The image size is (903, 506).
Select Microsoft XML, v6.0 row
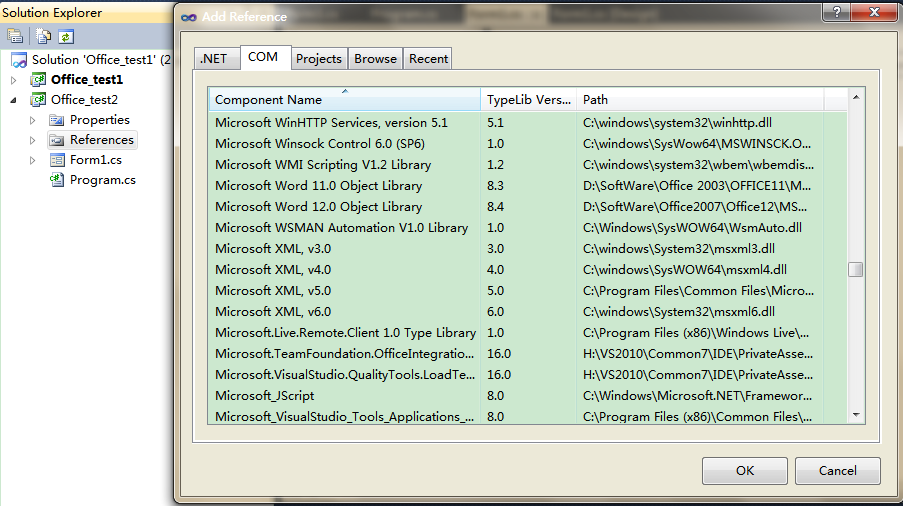click(x=528, y=312)
